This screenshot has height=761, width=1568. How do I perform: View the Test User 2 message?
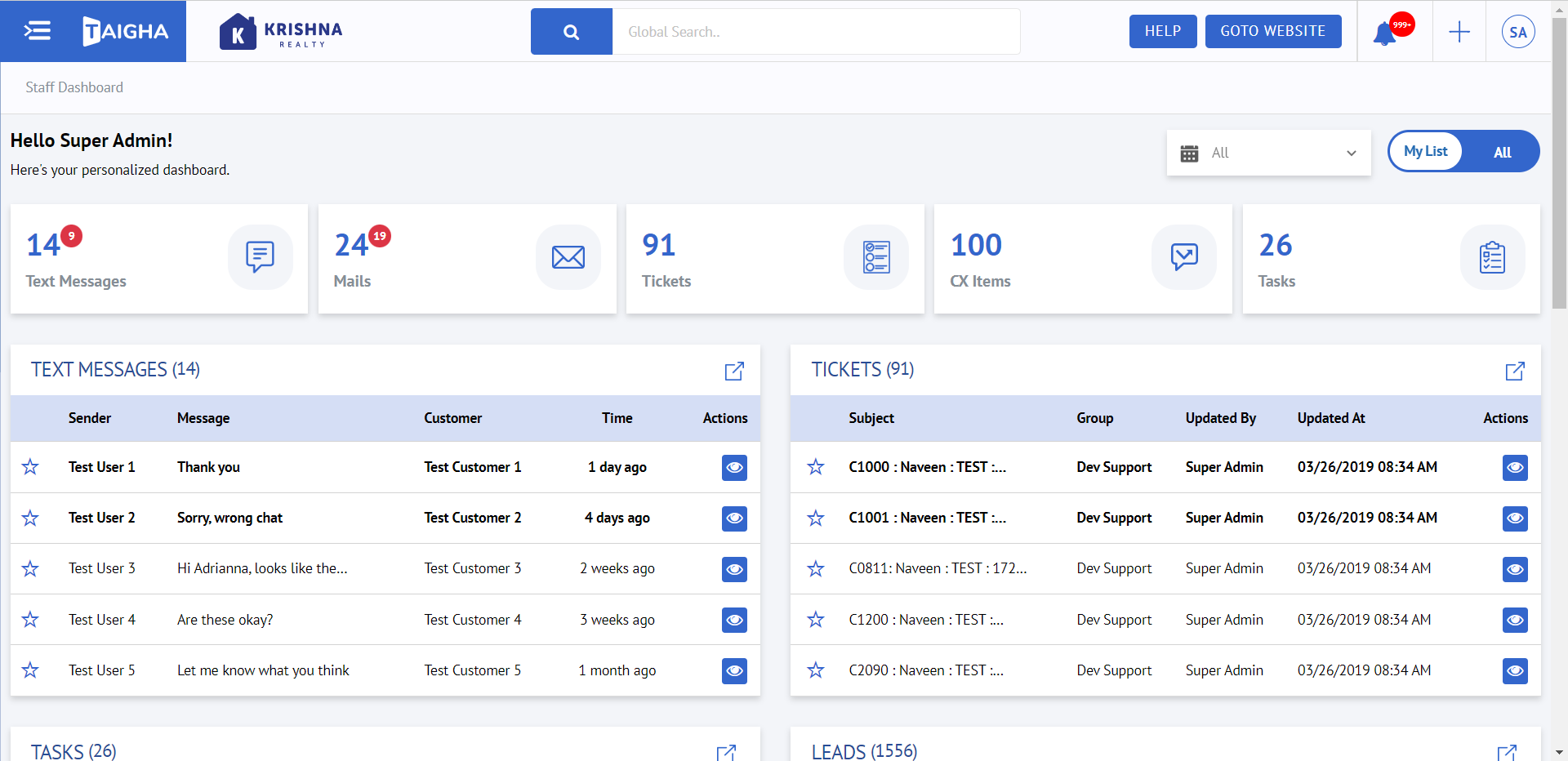click(x=734, y=518)
